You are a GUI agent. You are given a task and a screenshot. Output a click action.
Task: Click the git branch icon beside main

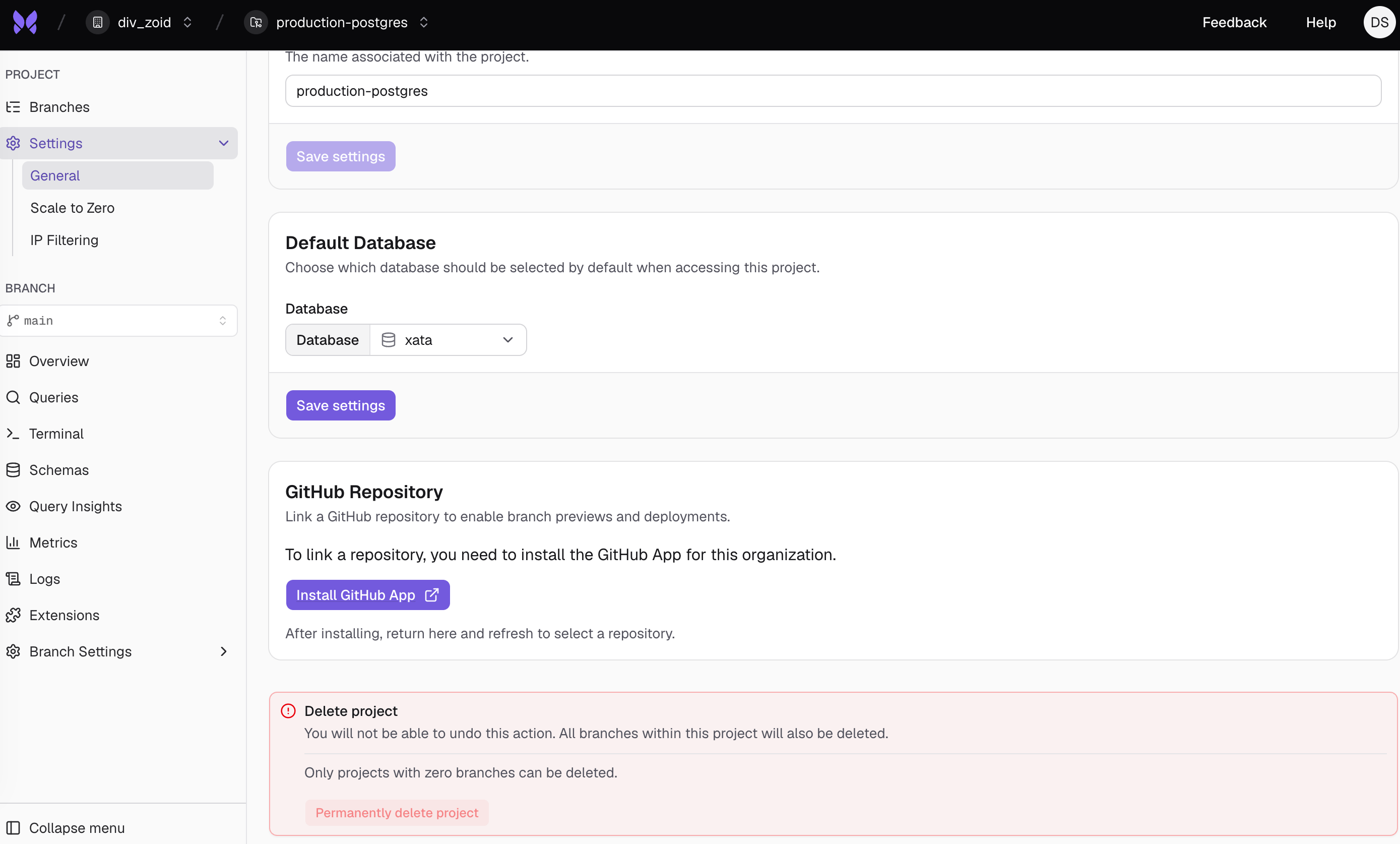click(13, 321)
